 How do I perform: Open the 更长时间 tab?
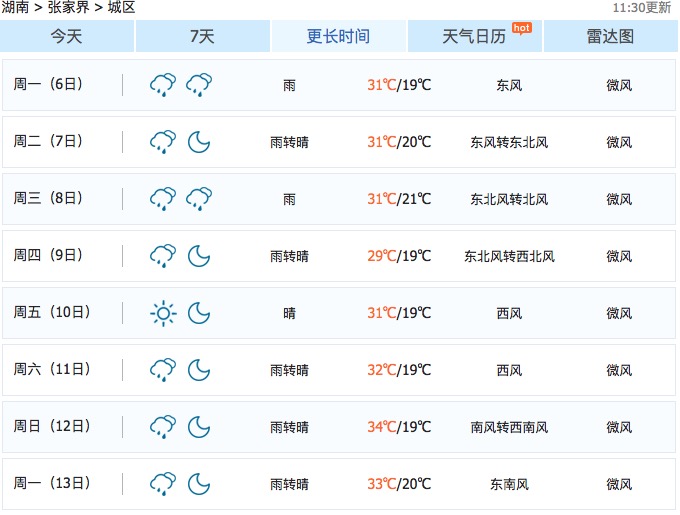[338, 36]
